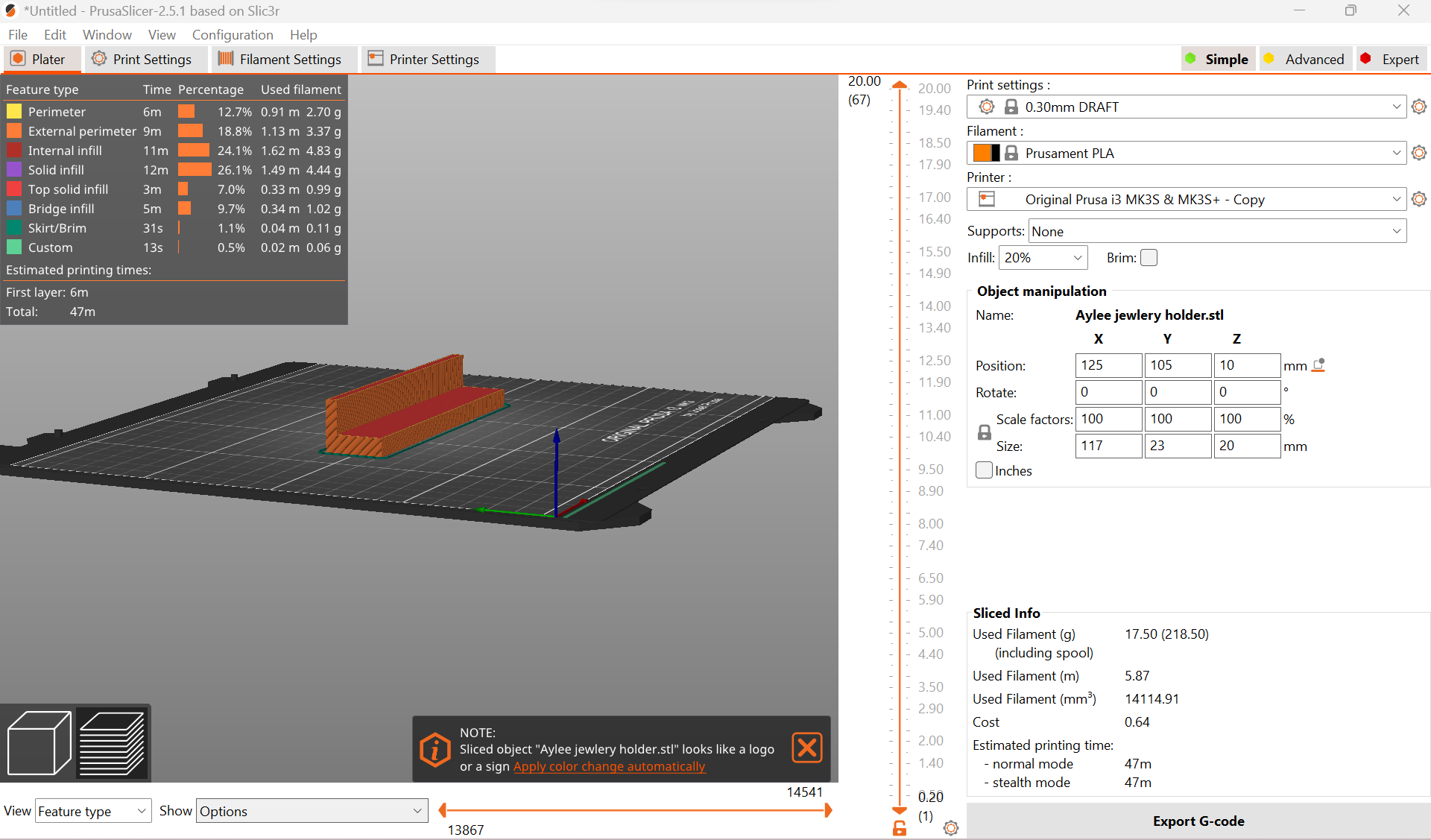Viewport: 1431px width, 840px height.
Task: Open the Configuration menu
Action: [233, 34]
